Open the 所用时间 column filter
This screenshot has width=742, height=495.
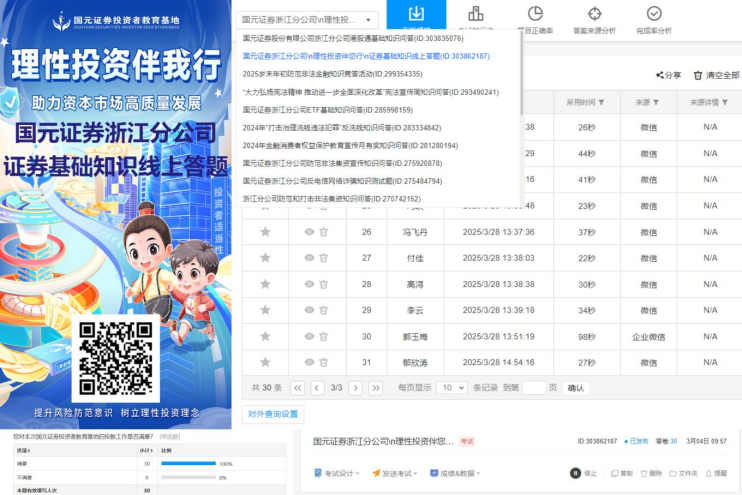tap(601, 102)
